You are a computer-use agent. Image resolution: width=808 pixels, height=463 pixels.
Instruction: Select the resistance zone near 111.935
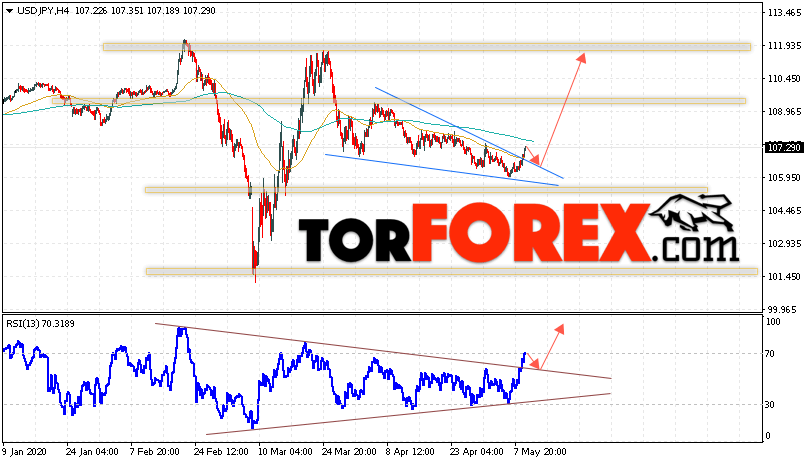coord(427,47)
